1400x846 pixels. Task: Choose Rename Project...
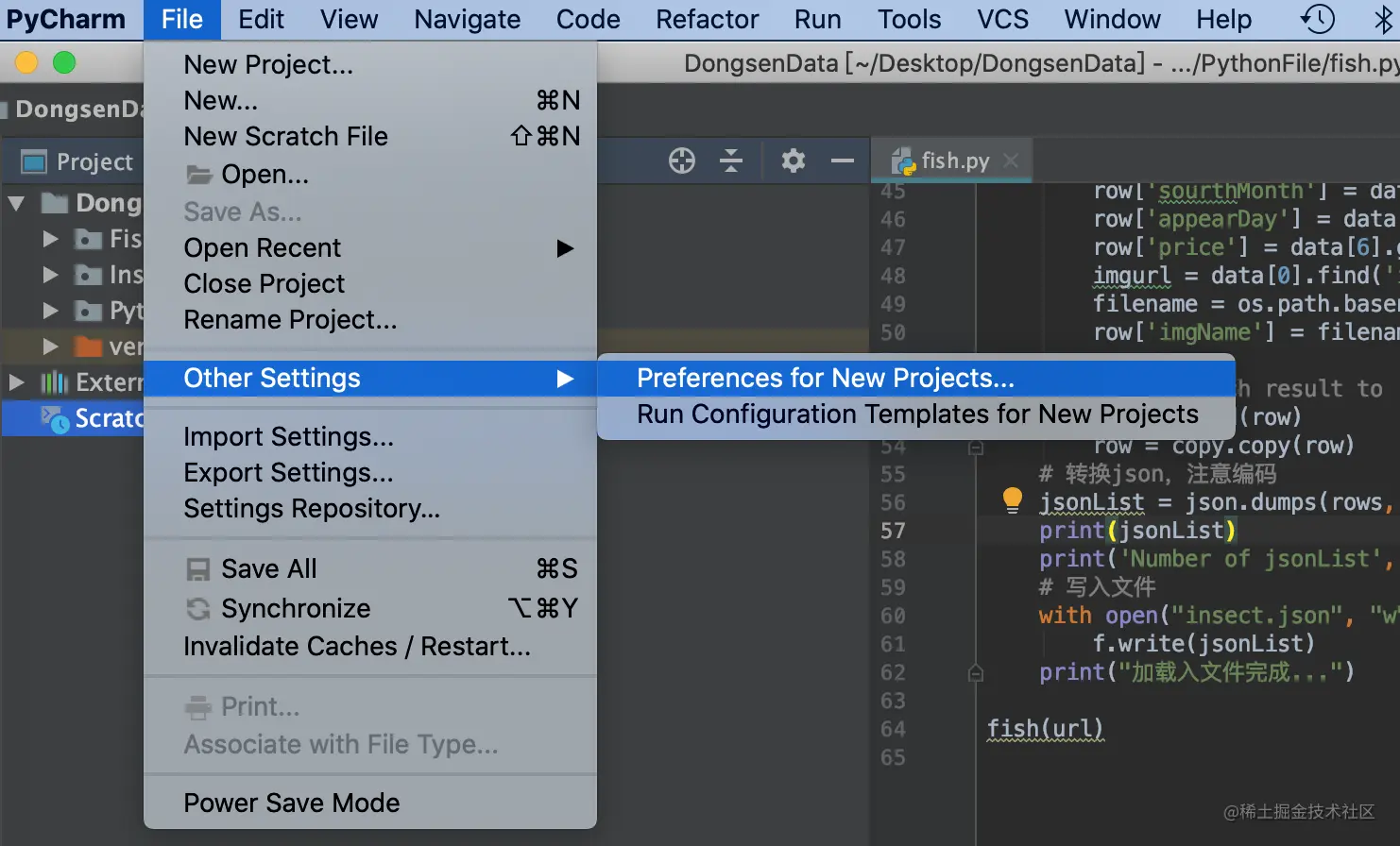point(370,320)
